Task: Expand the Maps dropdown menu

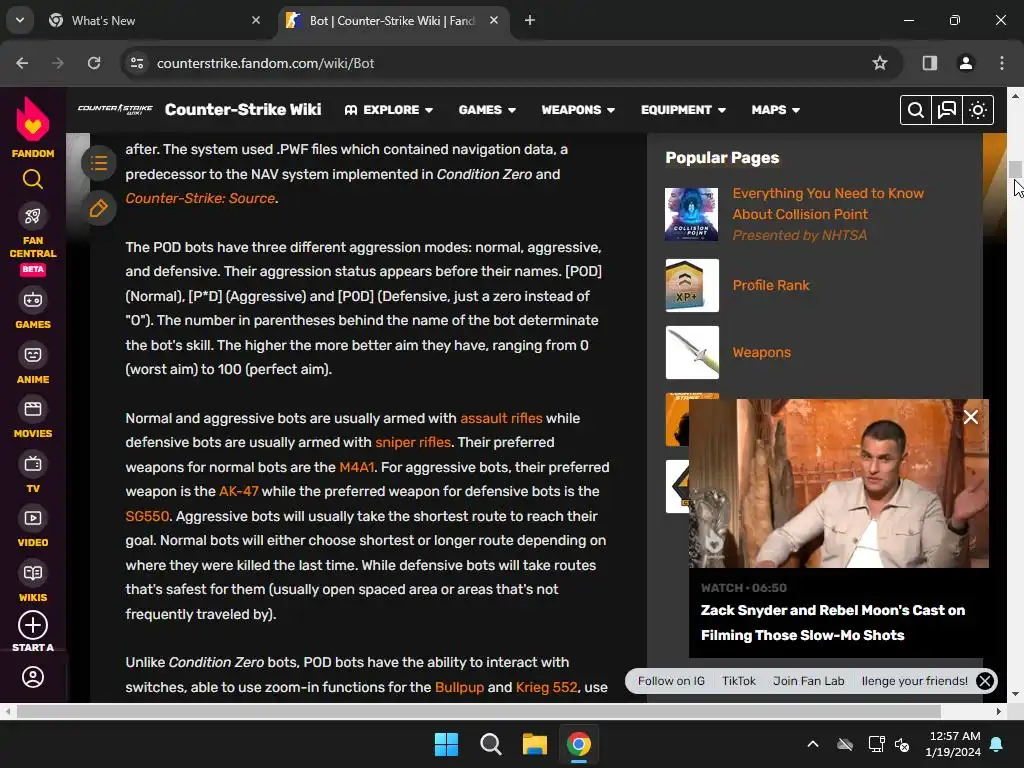Action: [775, 110]
